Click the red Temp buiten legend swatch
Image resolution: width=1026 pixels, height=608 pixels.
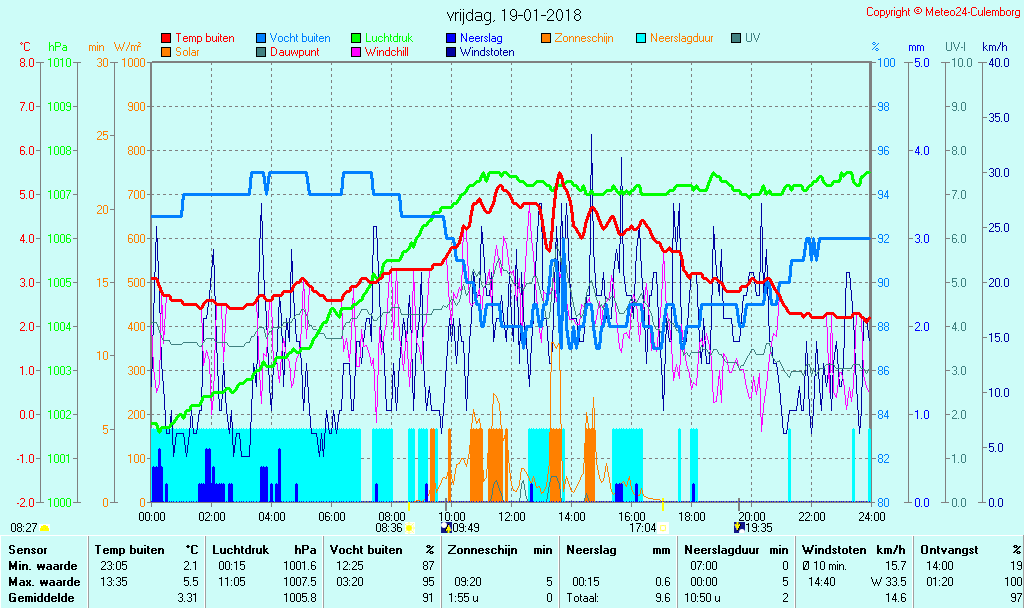click(x=166, y=39)
